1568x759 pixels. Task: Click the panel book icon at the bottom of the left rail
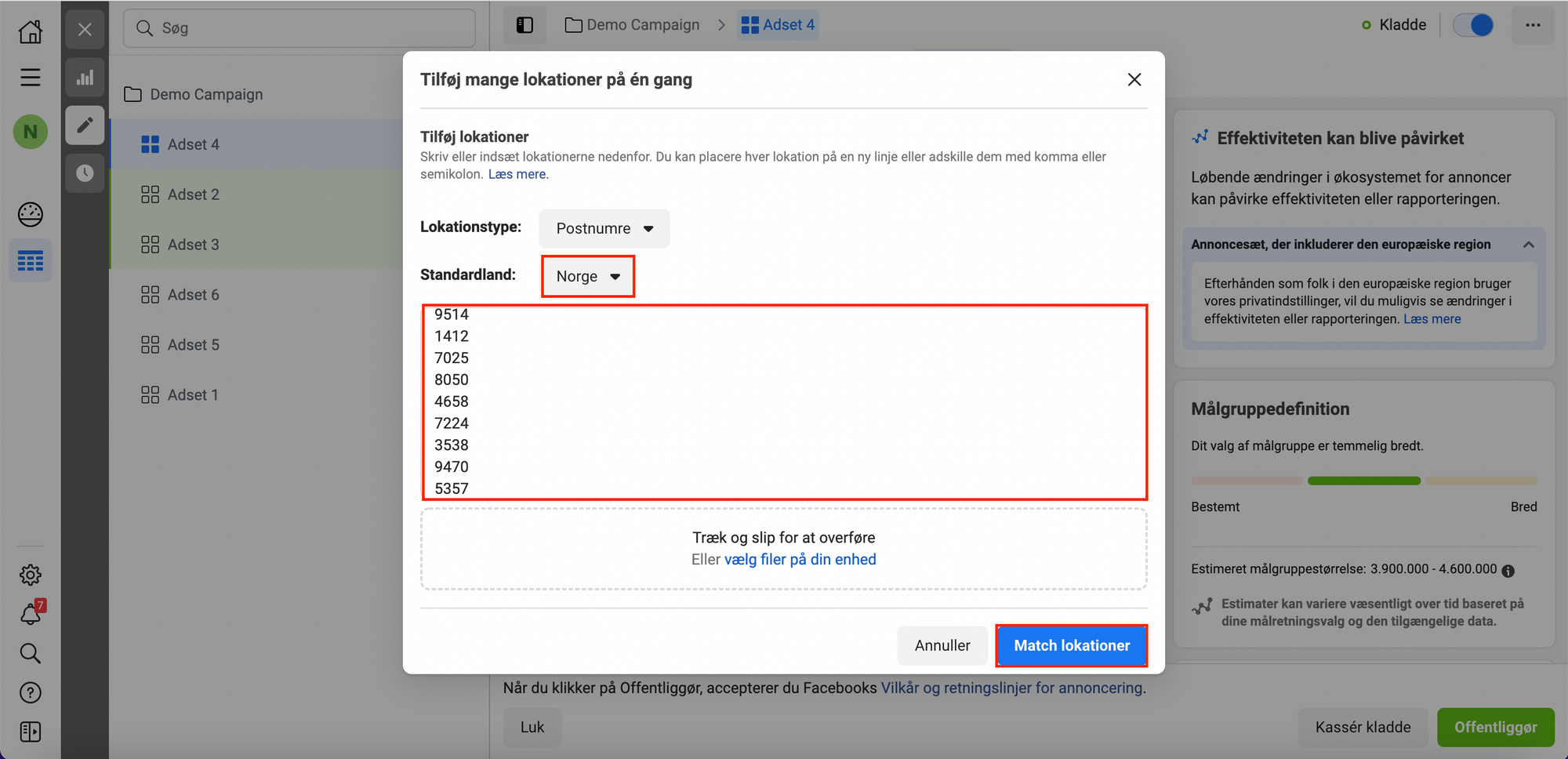tap(31, 732)
